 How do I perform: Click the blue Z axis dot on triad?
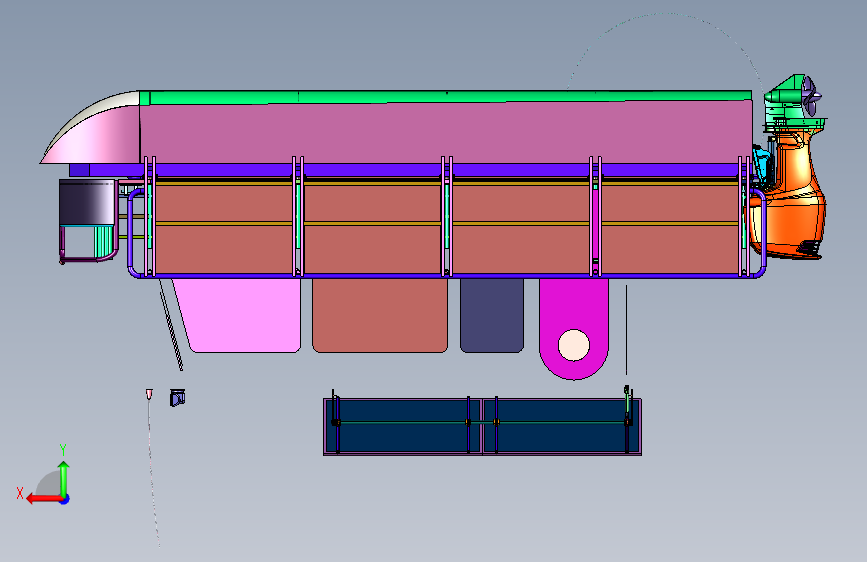tap(65, 499)
